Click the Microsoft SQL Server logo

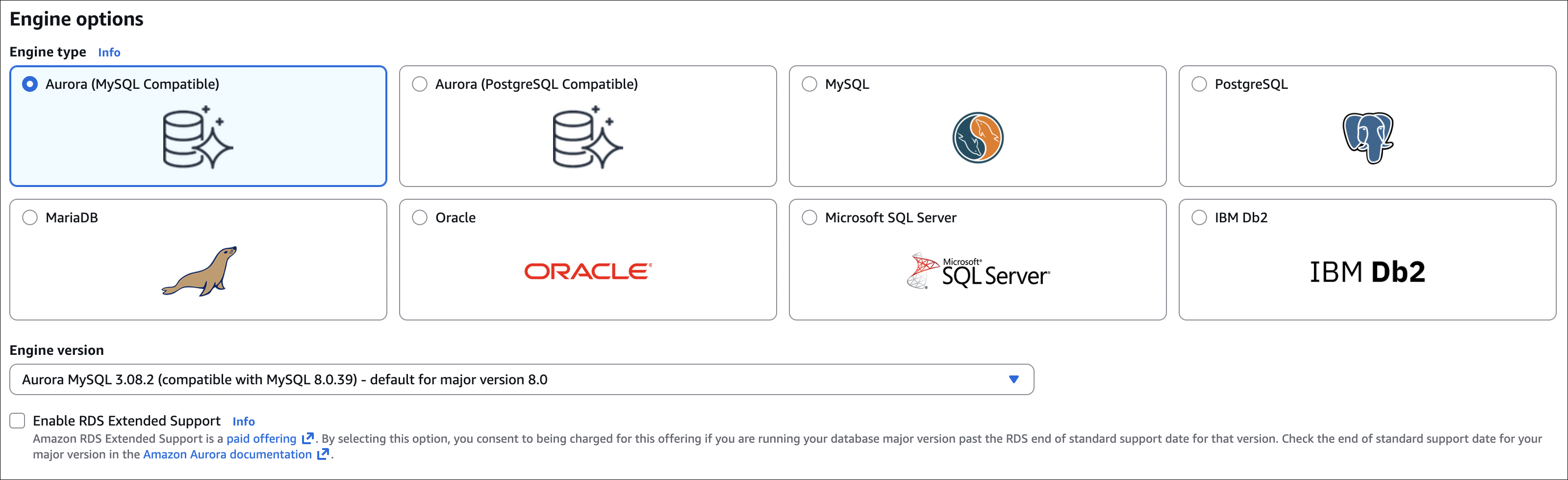pyautogui.click(x=978, y=272)
